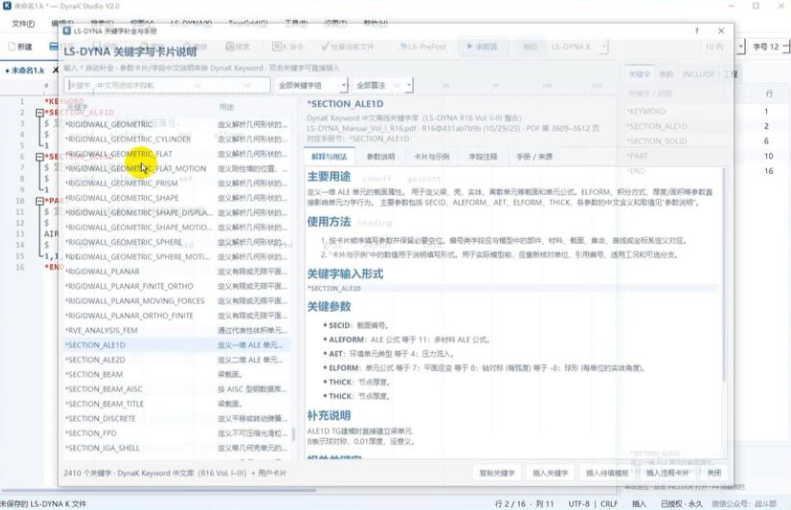Click the UTF-8 encoding status entry
The image size is (791, 510).
pos(579,503)
